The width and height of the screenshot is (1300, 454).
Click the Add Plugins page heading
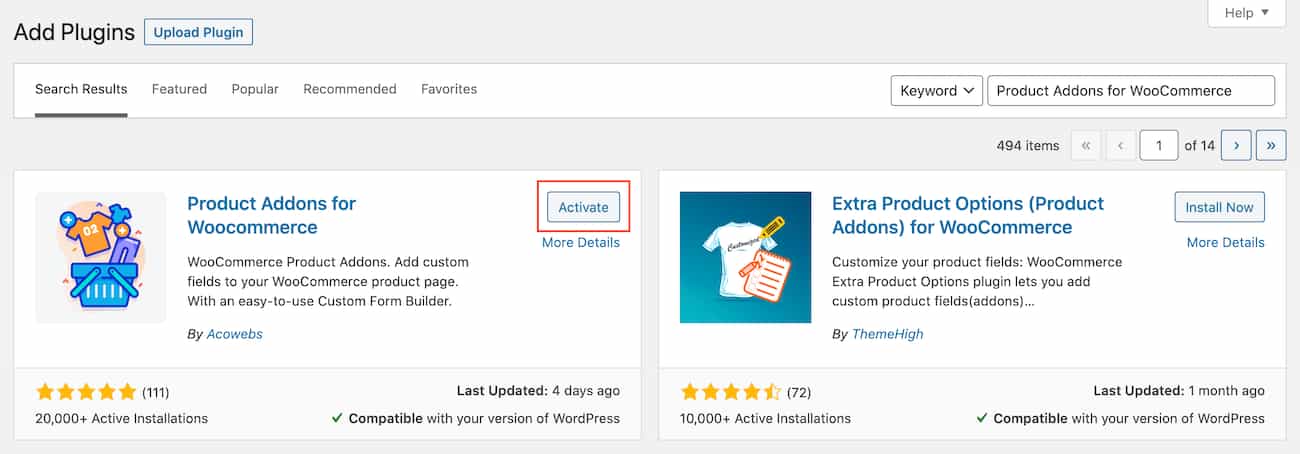click(x=74, y=32)
